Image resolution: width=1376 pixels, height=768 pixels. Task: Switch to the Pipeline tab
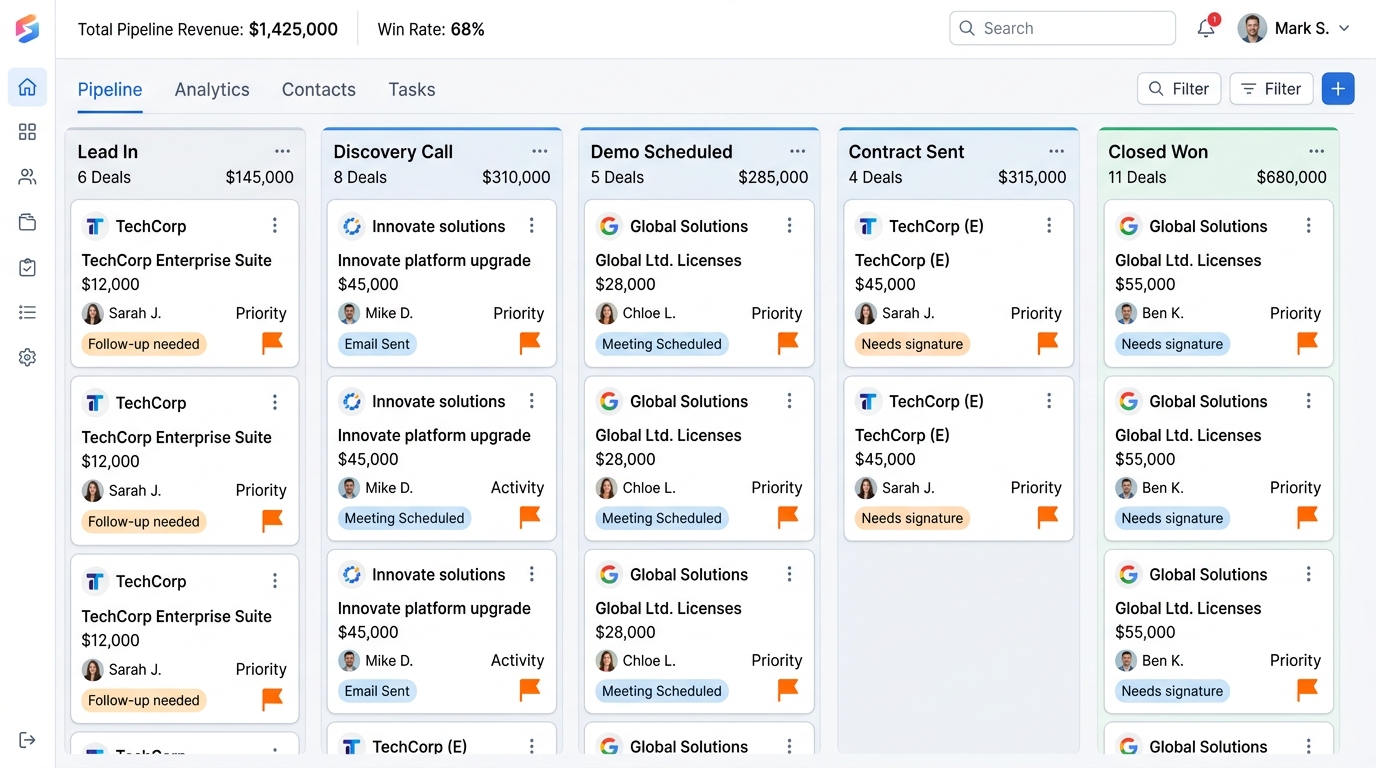click(110, 89)
